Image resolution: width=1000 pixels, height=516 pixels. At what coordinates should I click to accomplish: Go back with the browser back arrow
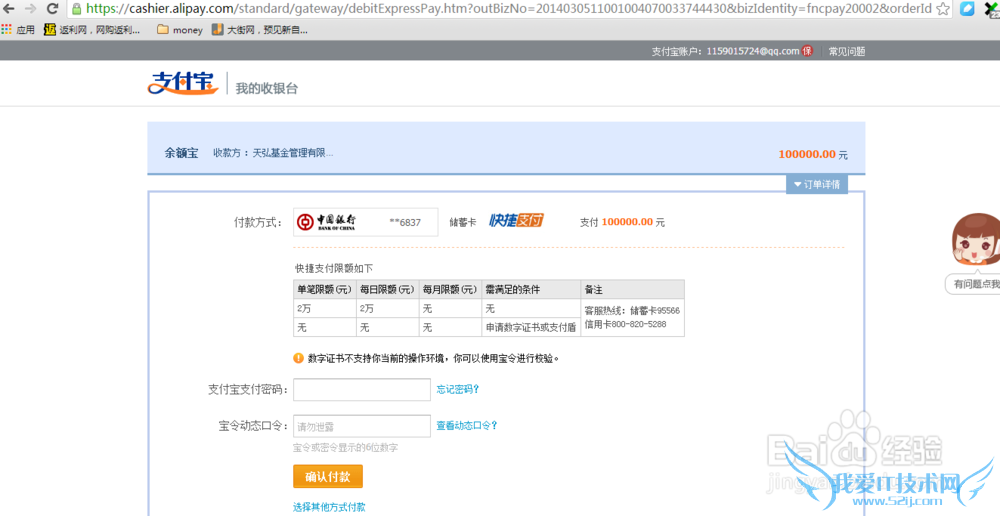pos(10,9)
